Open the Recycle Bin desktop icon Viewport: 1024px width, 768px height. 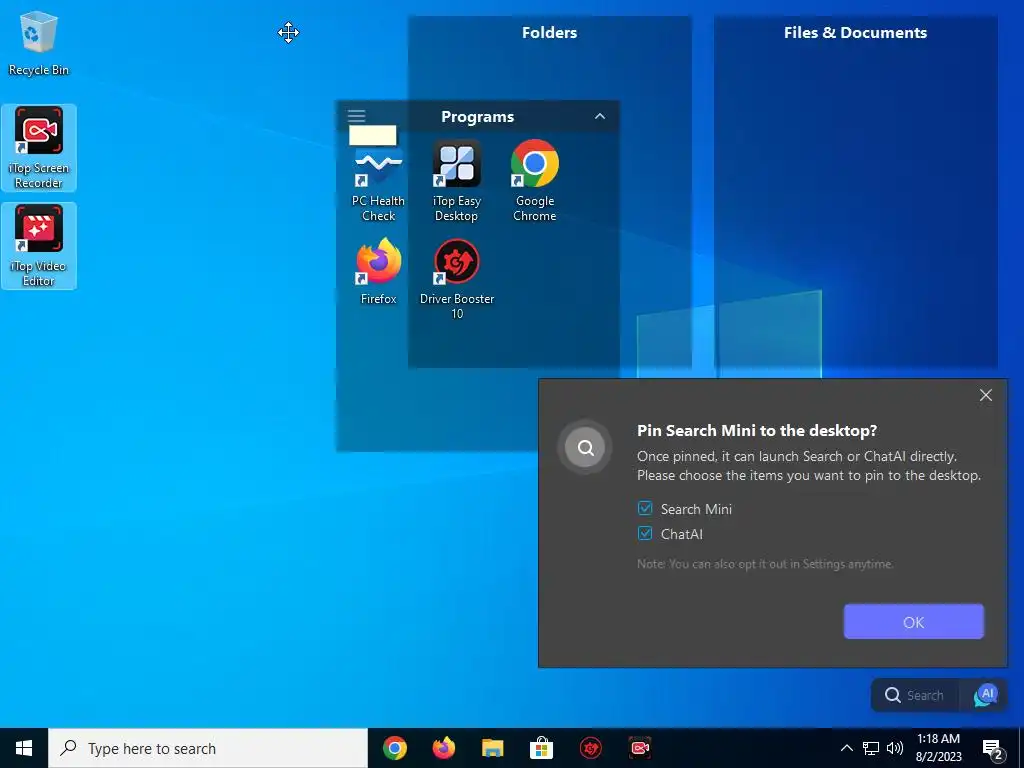click(39, 44)
